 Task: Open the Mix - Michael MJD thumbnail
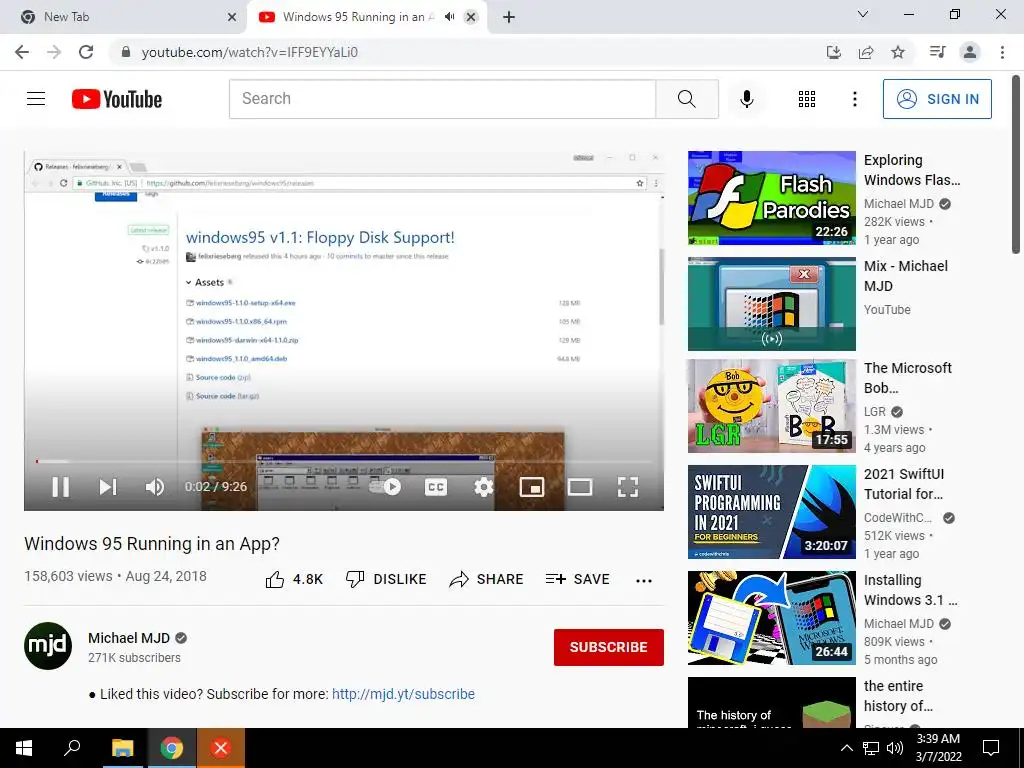pyautogui.click(x=771, y=304)
